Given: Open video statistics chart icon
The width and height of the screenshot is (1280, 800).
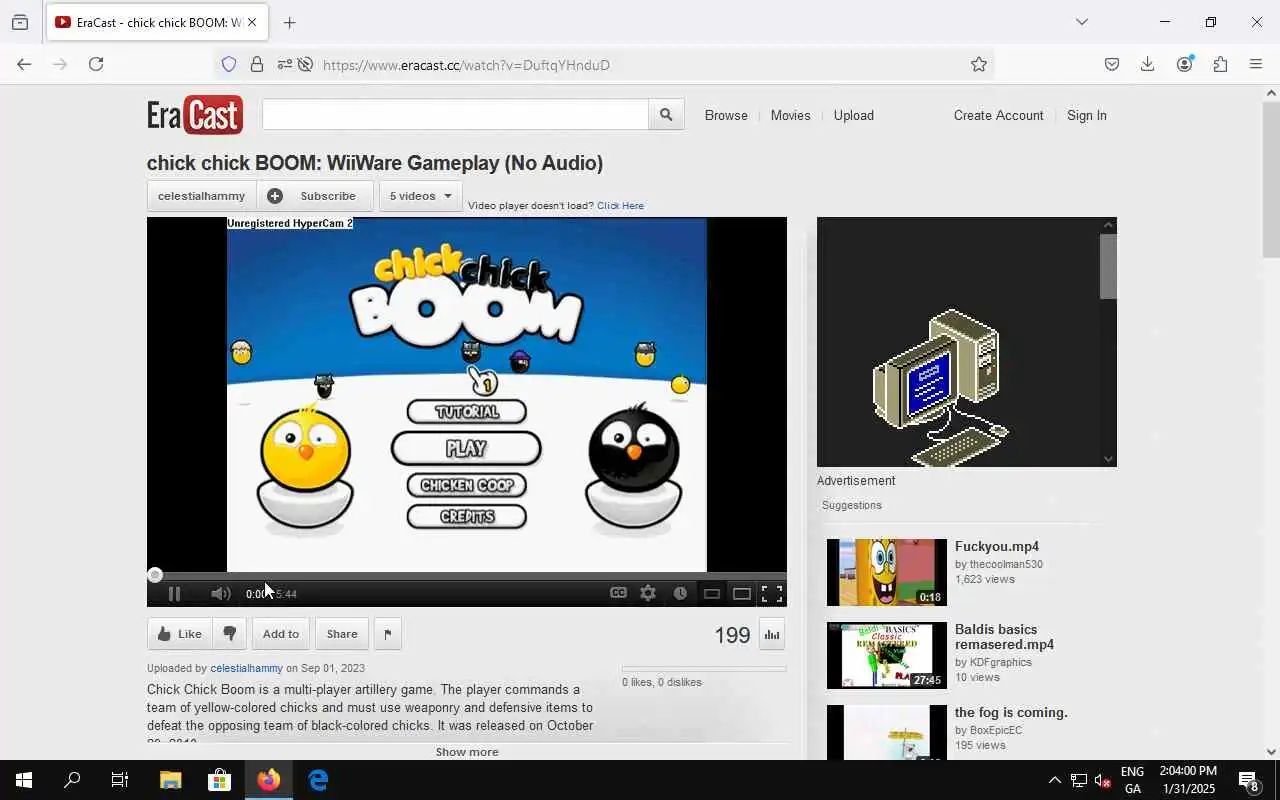Looking at the screenshot, I should click(772, 634).
